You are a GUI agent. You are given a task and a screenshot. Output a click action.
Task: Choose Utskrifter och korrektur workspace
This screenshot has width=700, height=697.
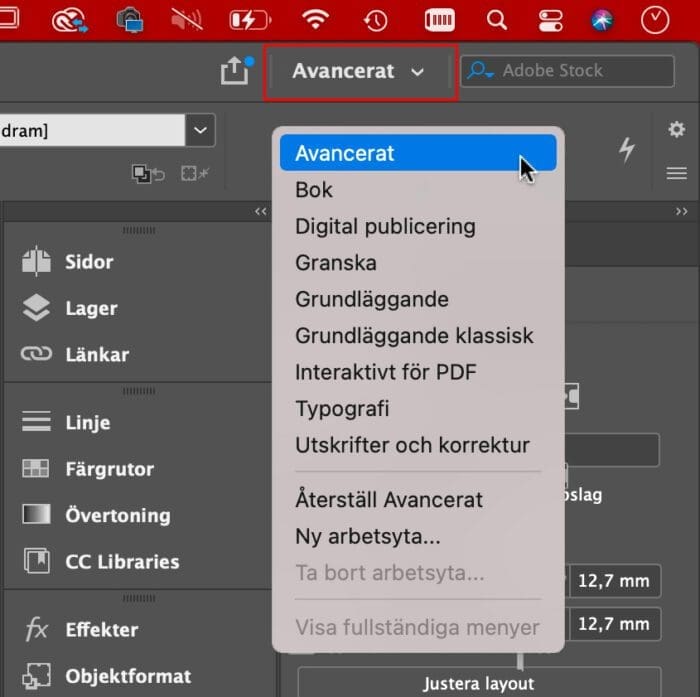(x=418, y=445)
